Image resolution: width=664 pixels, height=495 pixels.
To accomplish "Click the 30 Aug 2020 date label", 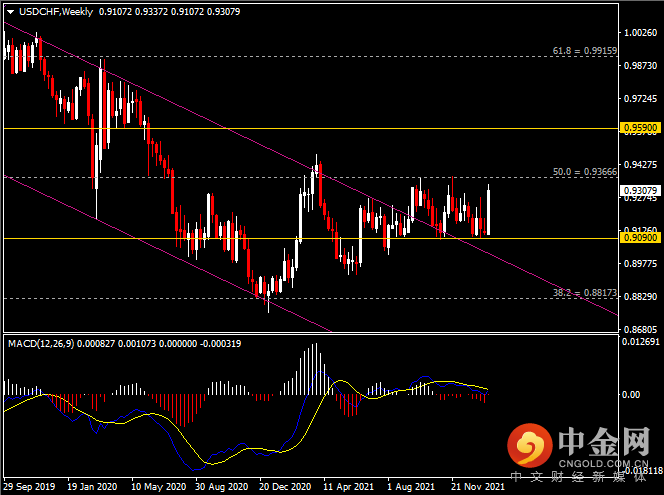I will (x=221, y=487).
